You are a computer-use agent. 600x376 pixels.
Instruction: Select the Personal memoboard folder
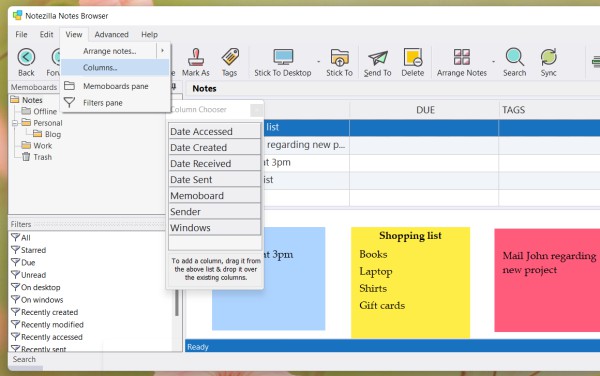[x=42, y=123]
